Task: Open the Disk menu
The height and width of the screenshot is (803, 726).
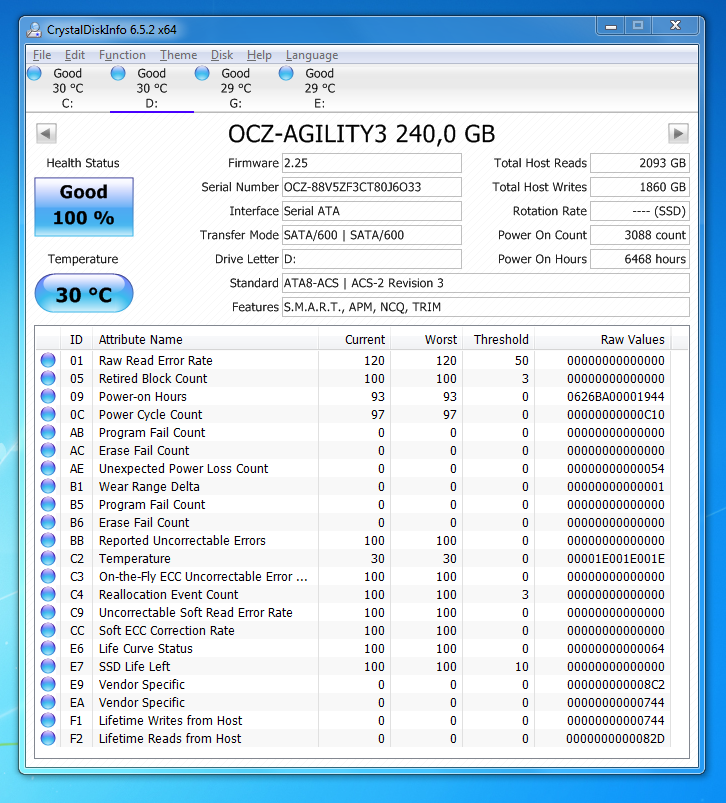Action: pyautogui.click(x=222, y=55)
